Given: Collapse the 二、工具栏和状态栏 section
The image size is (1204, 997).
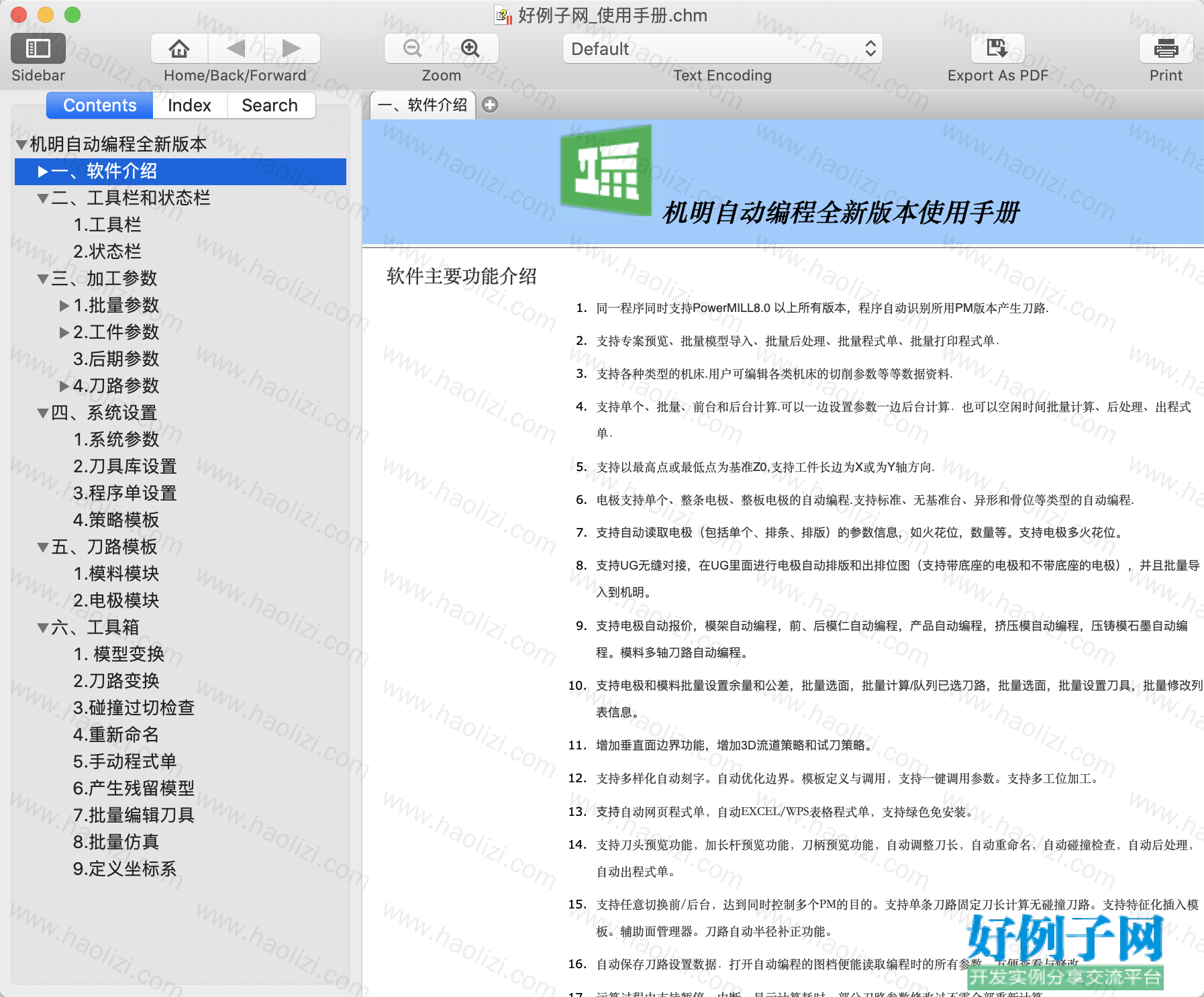Looking at the screenshot, I should [43, 199].
